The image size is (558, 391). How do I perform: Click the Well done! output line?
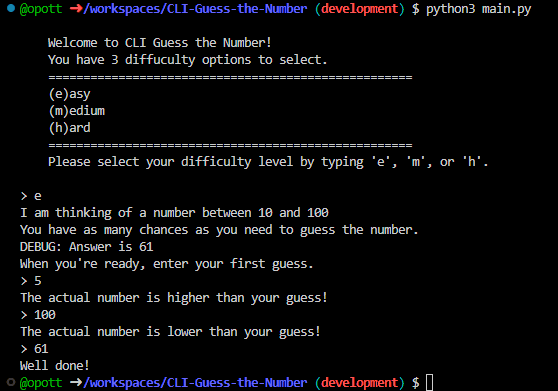click(x=54, y=365)
